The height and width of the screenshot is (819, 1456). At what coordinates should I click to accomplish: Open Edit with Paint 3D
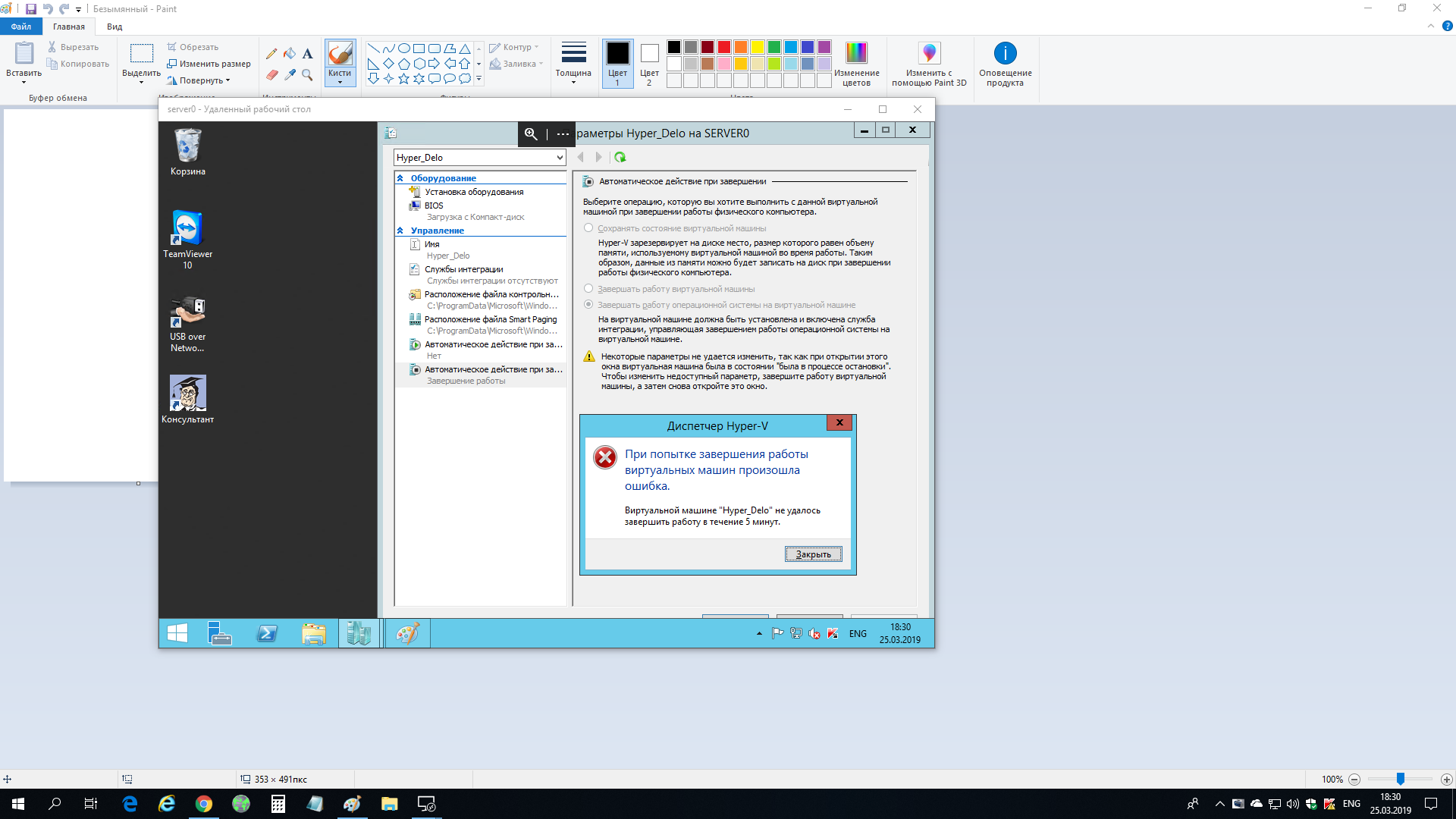click(929, 64)
